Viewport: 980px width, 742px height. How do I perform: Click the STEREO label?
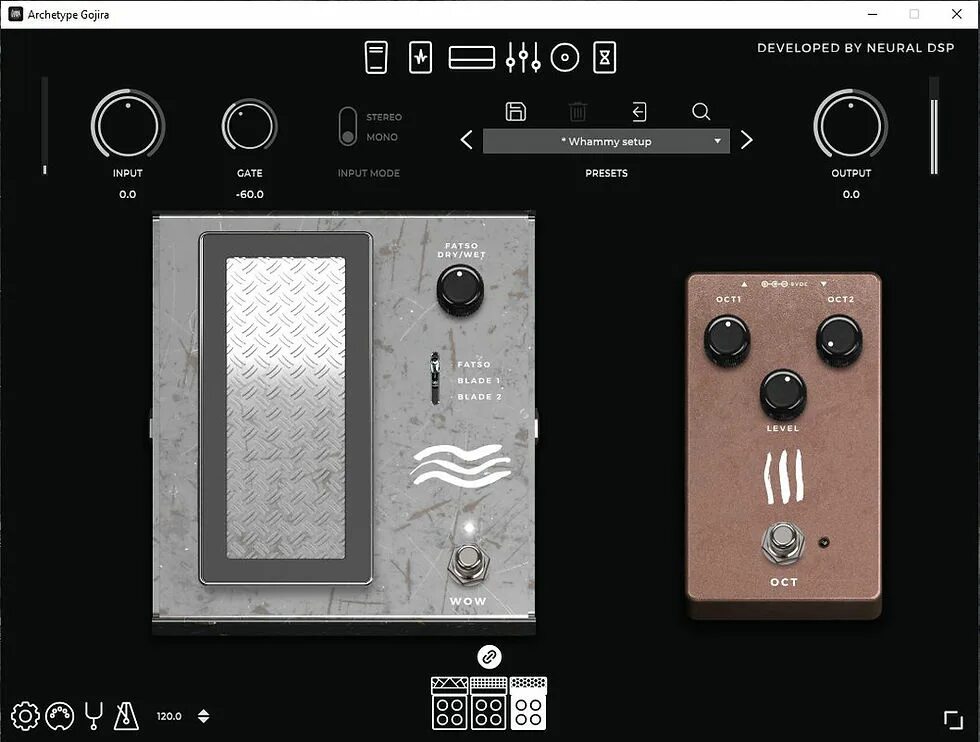[x=384, y=118]
